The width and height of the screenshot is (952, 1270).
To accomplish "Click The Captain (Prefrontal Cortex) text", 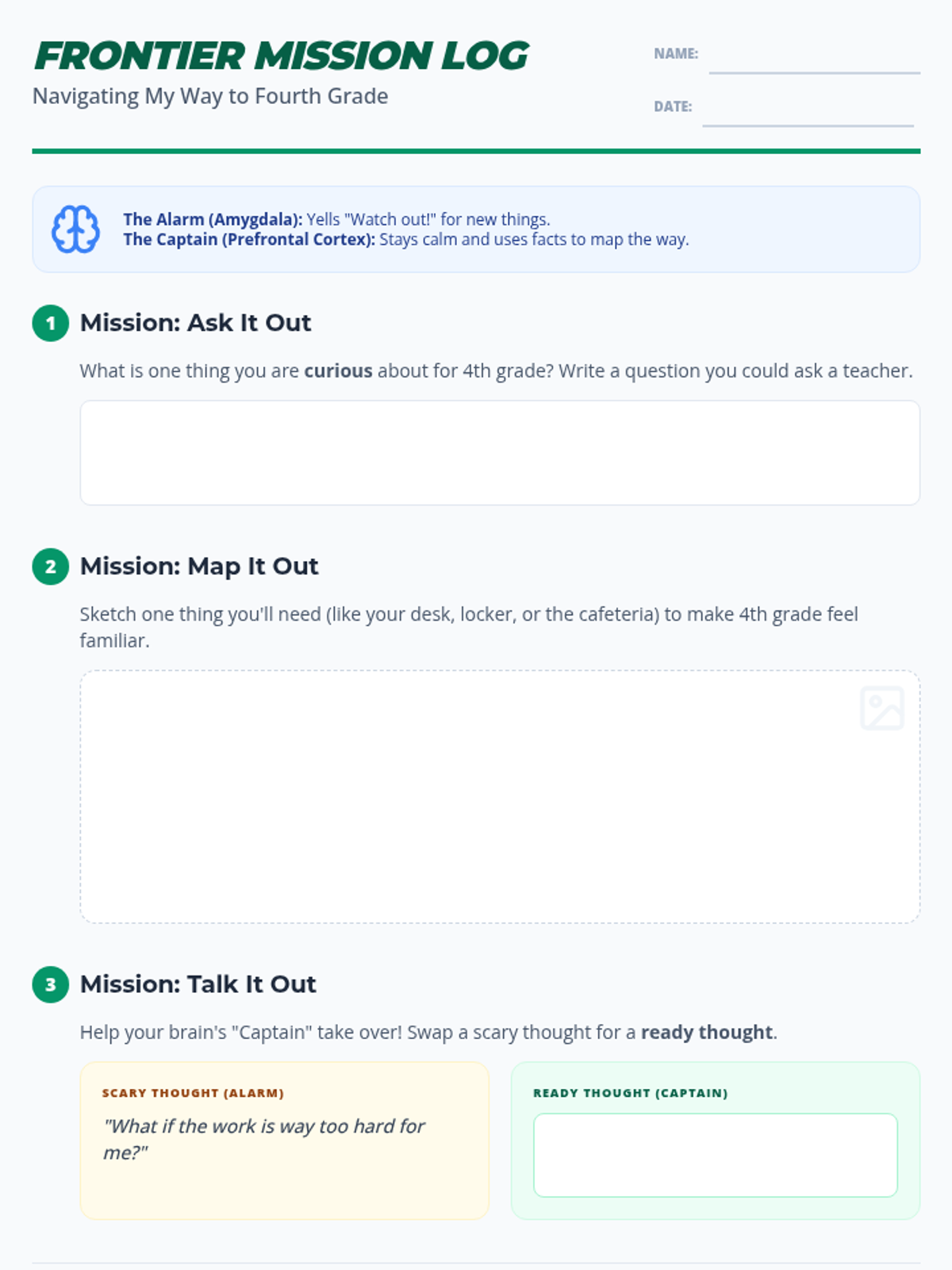I will coord(249,240).
